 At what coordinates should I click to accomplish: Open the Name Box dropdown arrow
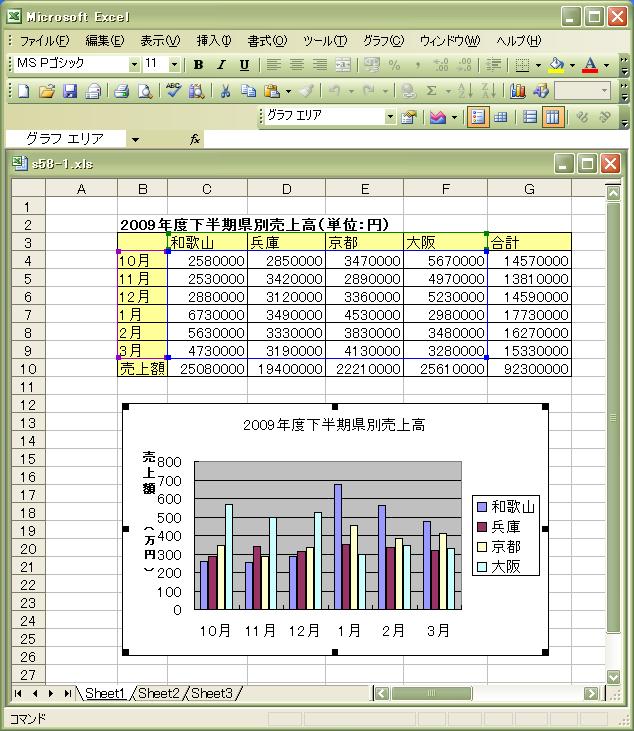[135, 139]
